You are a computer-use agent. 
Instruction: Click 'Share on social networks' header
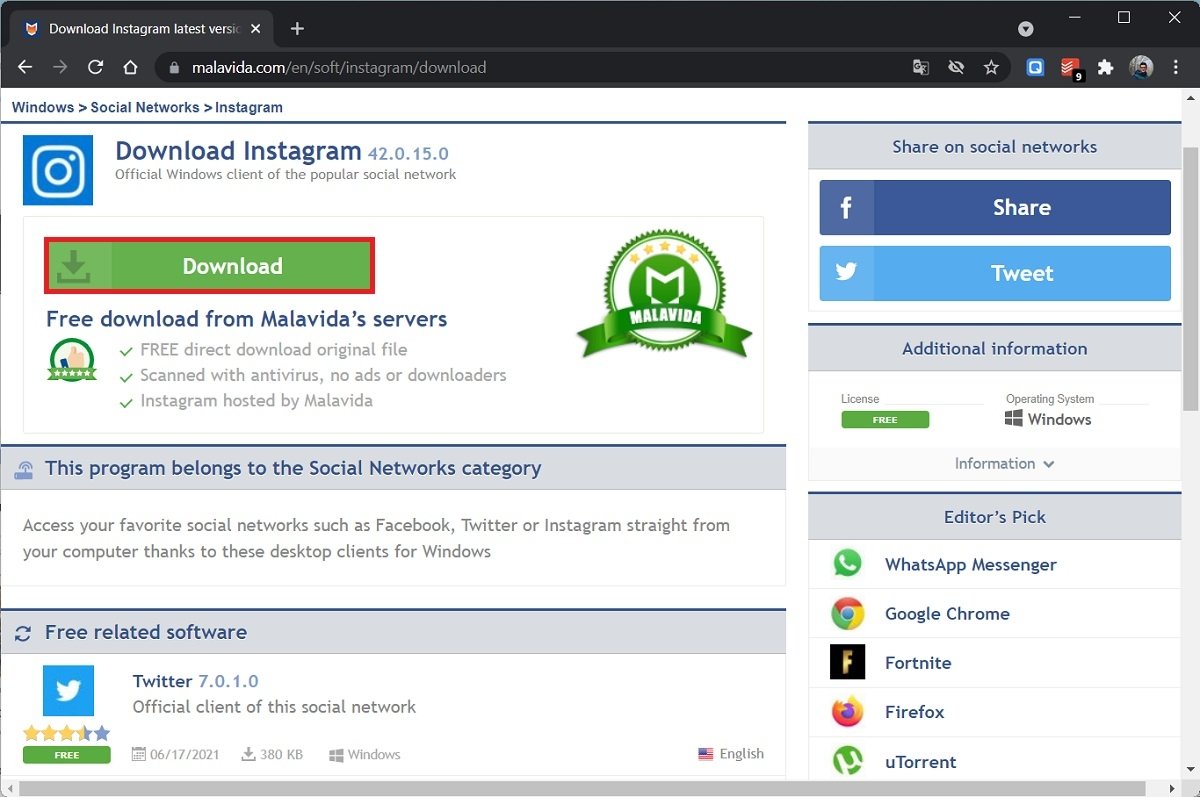pyautogui.click(x=995, y=147)
